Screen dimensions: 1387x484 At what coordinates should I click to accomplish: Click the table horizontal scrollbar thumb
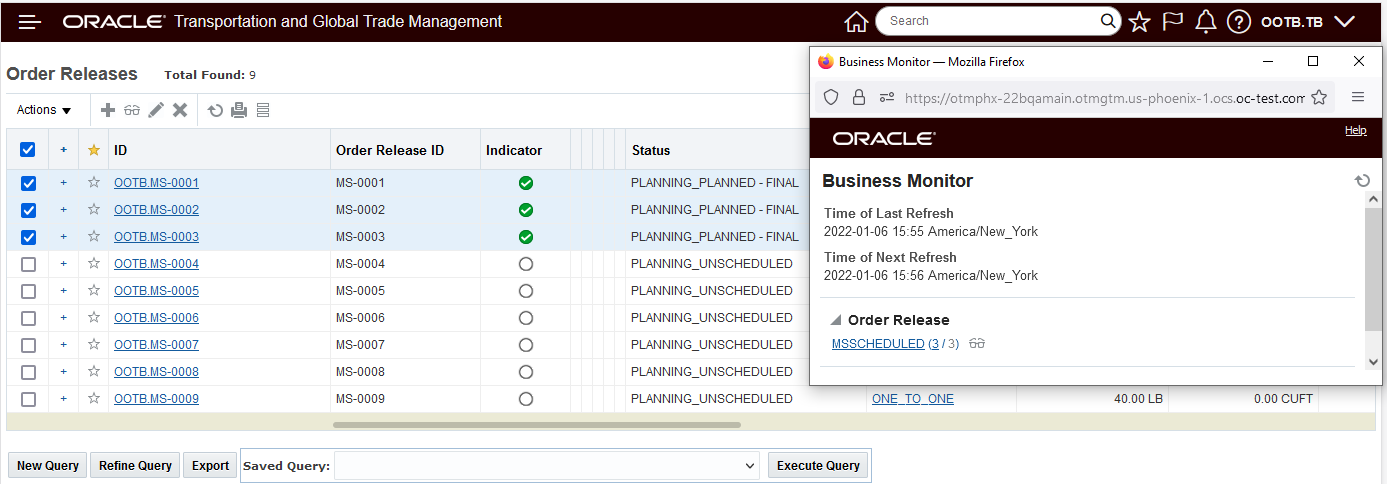tap(537, 425)
